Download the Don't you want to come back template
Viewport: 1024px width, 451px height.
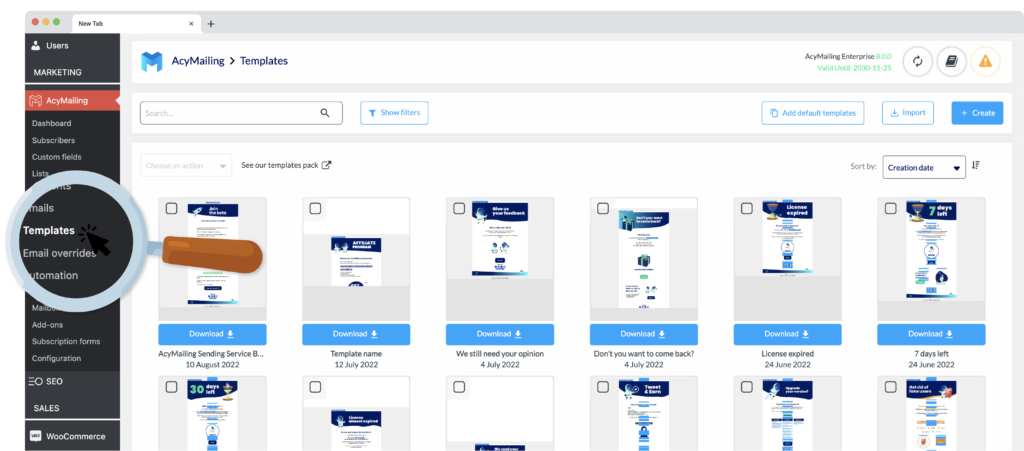click(x=644, y=334)
